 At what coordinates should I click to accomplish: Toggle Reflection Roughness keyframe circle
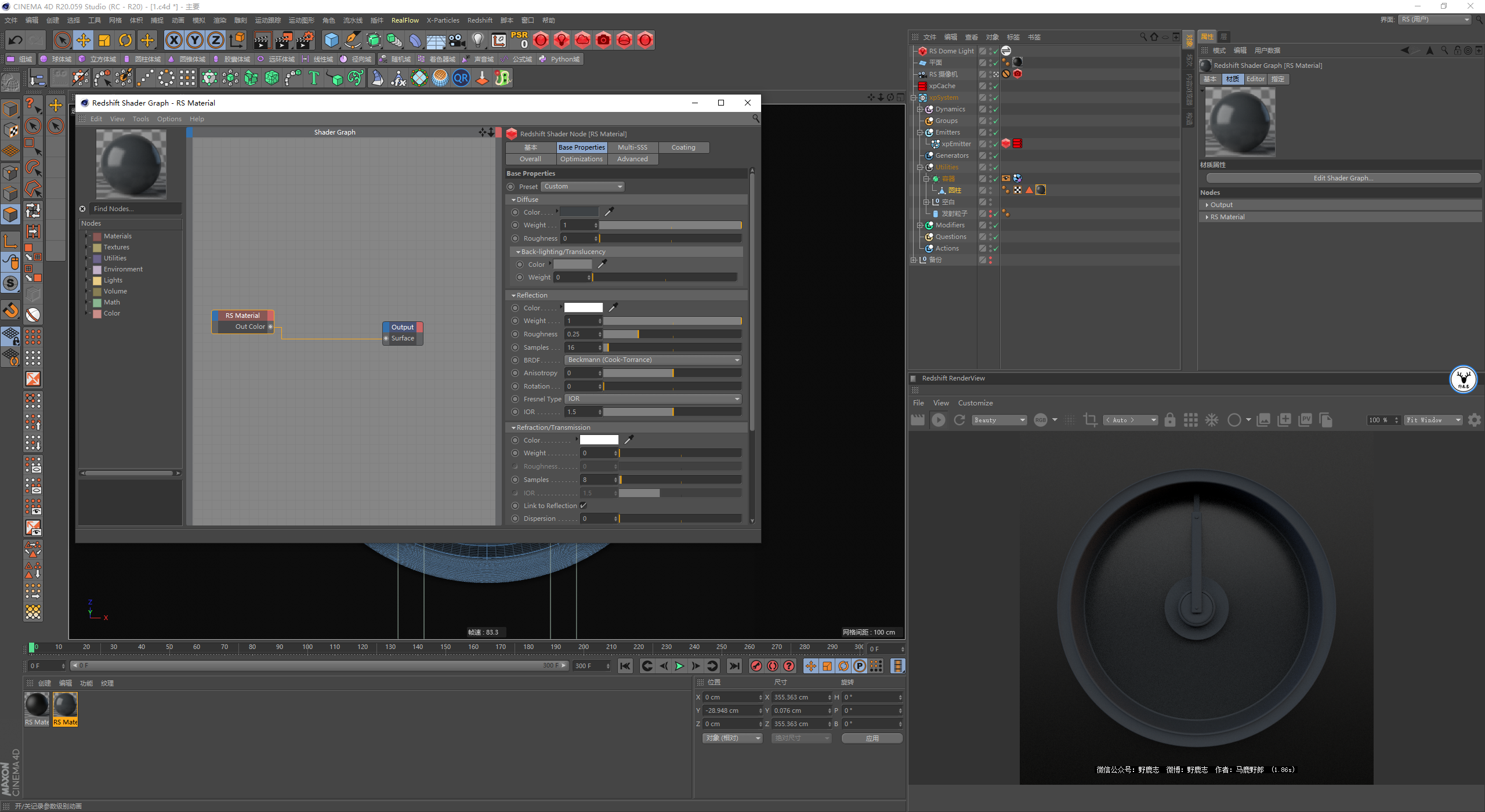(515, 334)
